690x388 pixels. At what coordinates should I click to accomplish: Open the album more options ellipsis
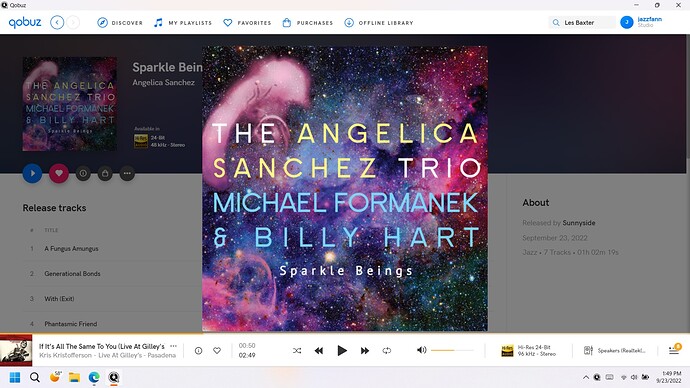(127, 173)
